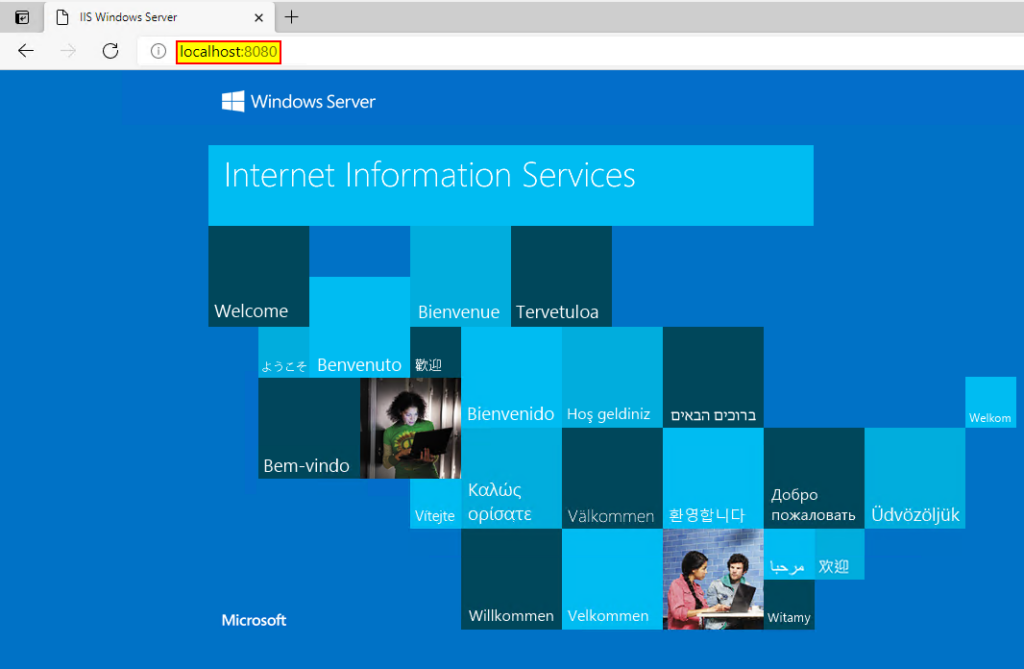Viewport: 1024px width, 669px height.
Task: Click the Hebrew ברוכים הבאים tile
Action: click(713, 378)
